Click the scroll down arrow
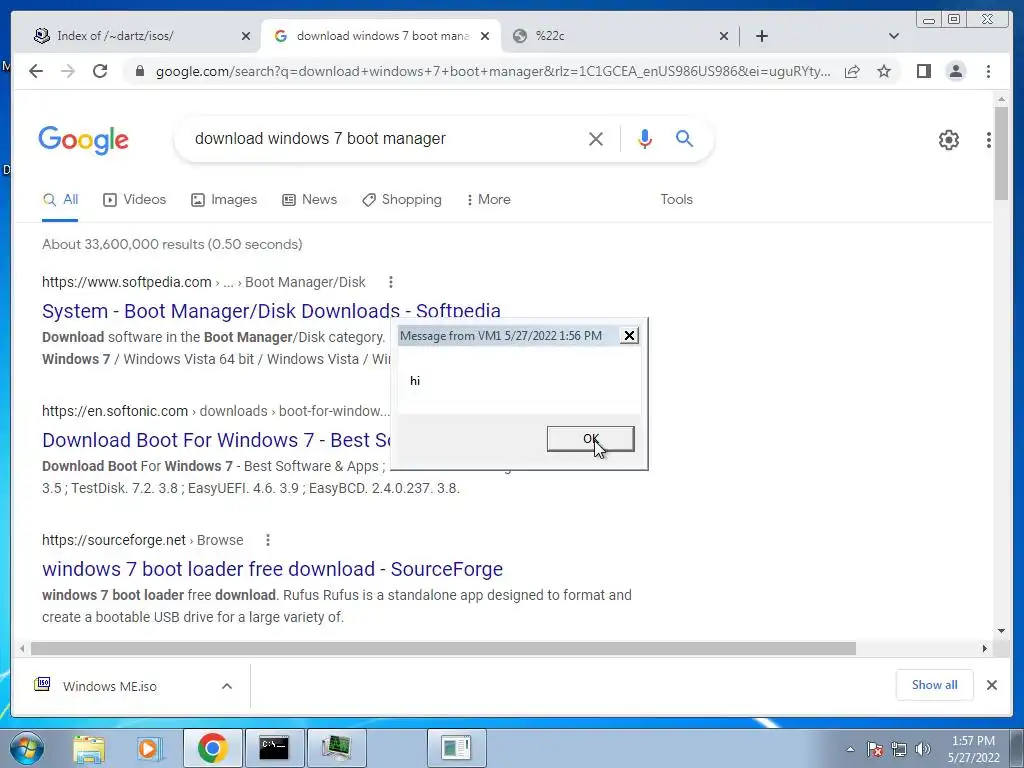The image size is (1024, 768). click(x=1001, y=631)
